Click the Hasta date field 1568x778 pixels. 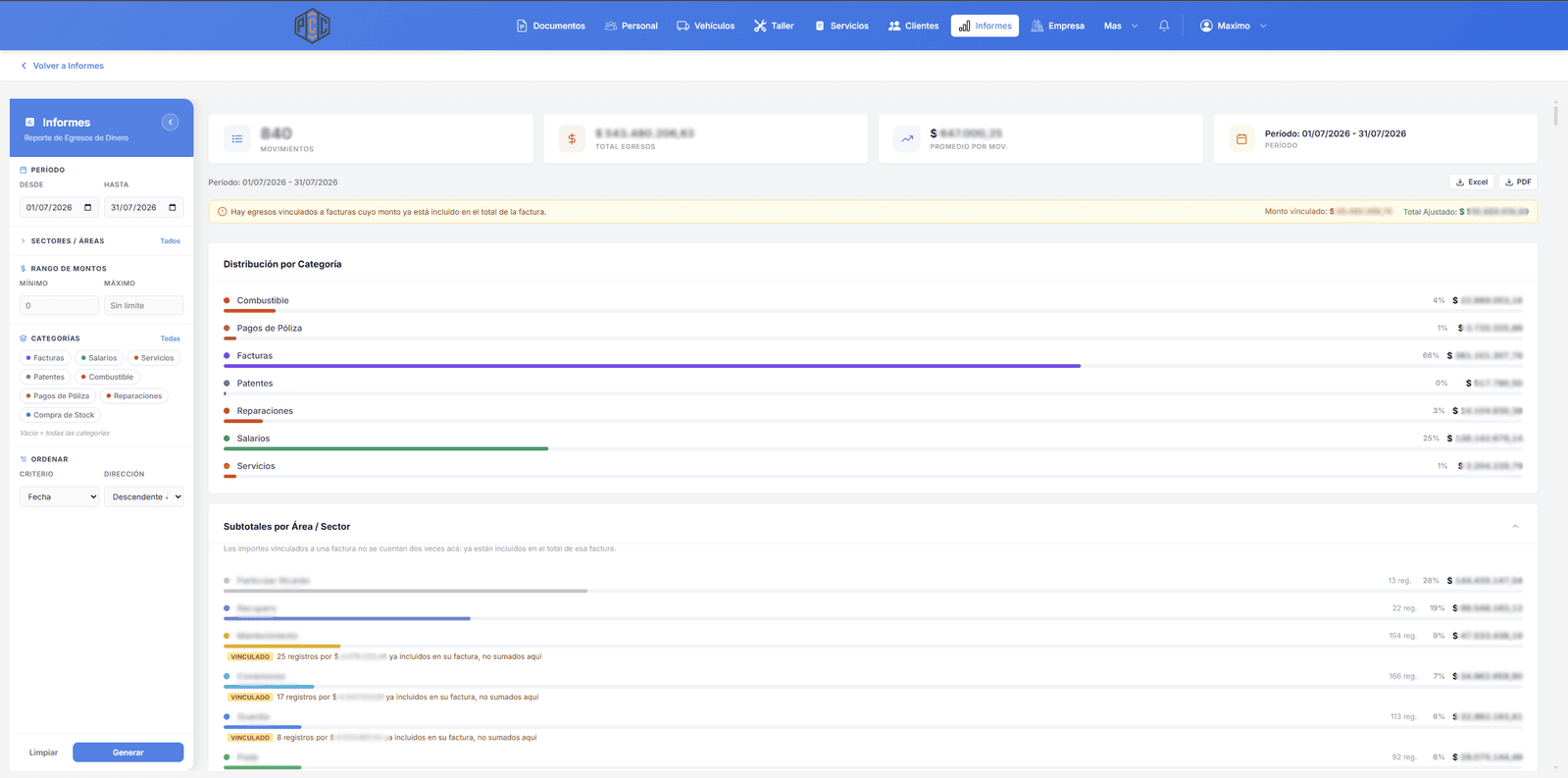(x=144, y=207)
